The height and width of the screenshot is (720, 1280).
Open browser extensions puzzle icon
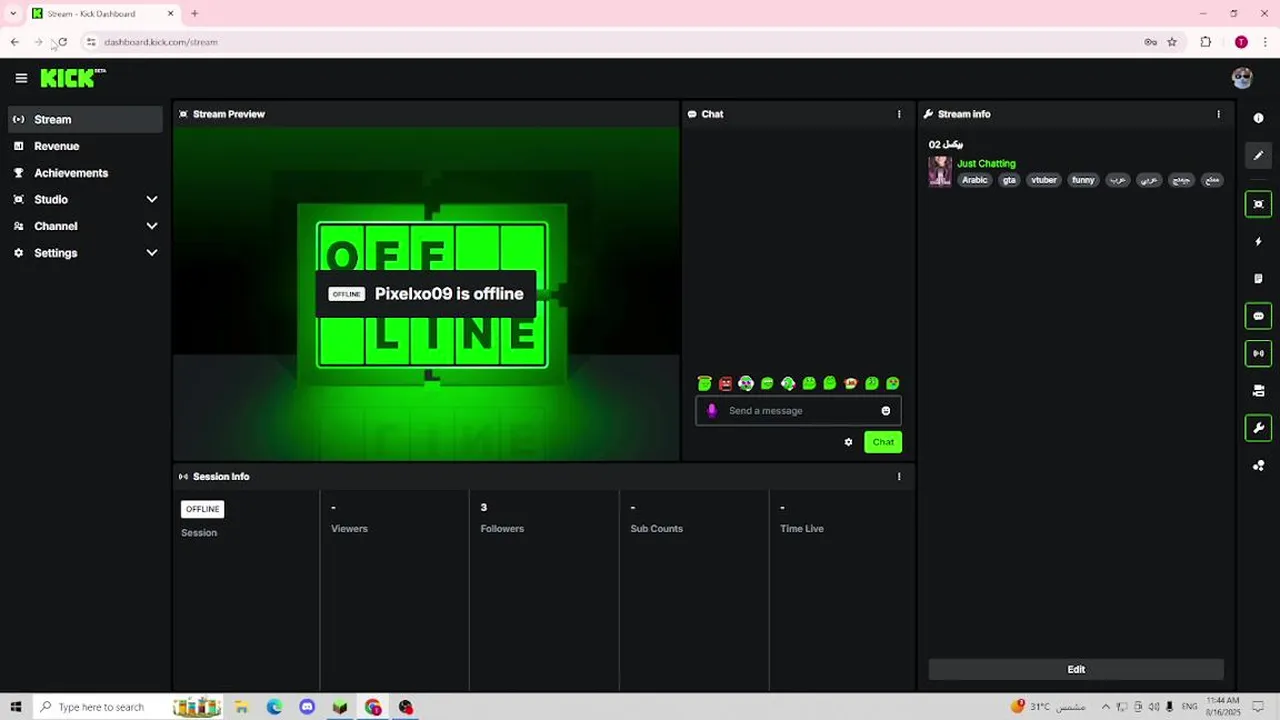(1206, 42)
